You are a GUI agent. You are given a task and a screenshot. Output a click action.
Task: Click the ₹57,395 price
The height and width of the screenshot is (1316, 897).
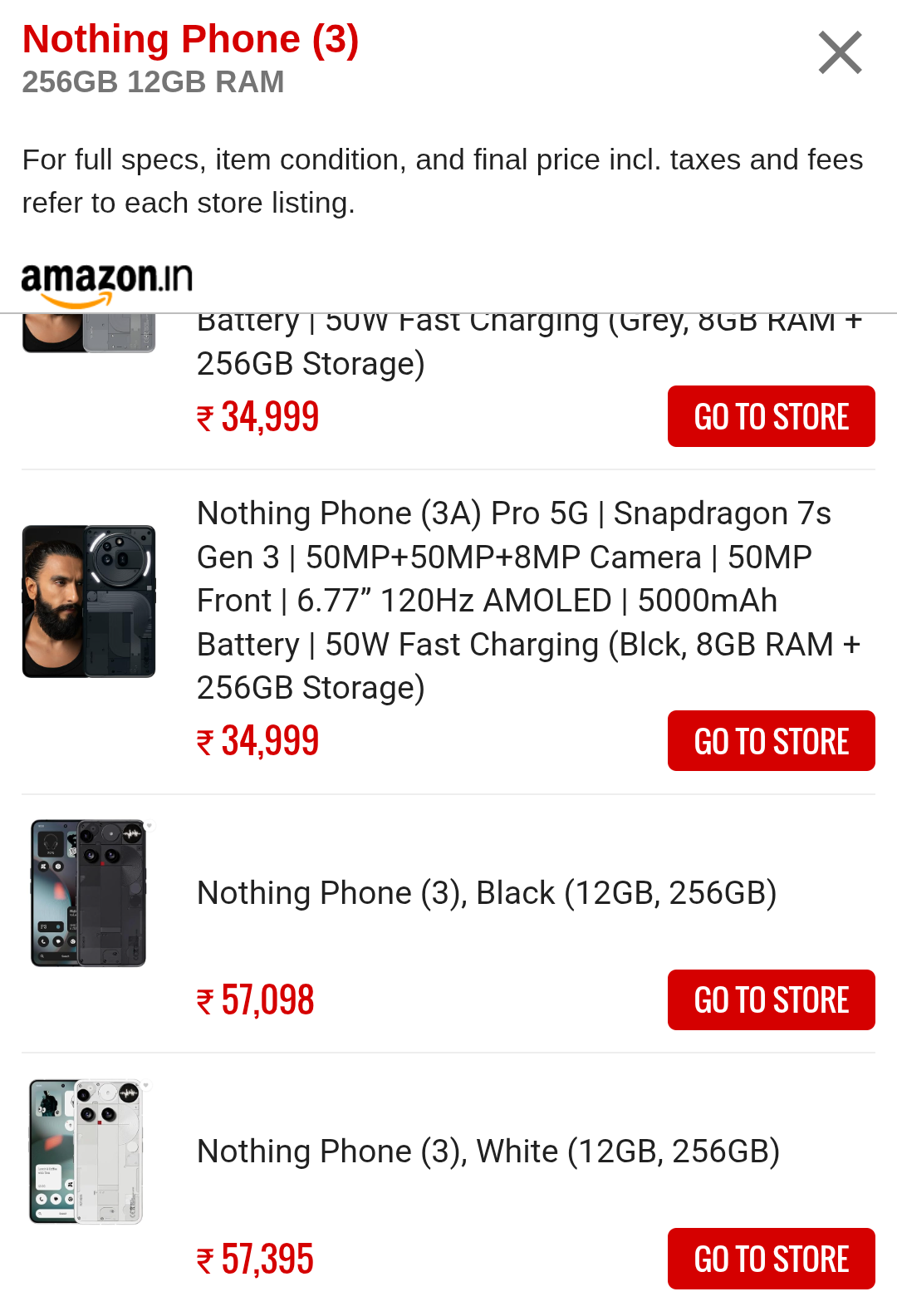[257, 1260]
